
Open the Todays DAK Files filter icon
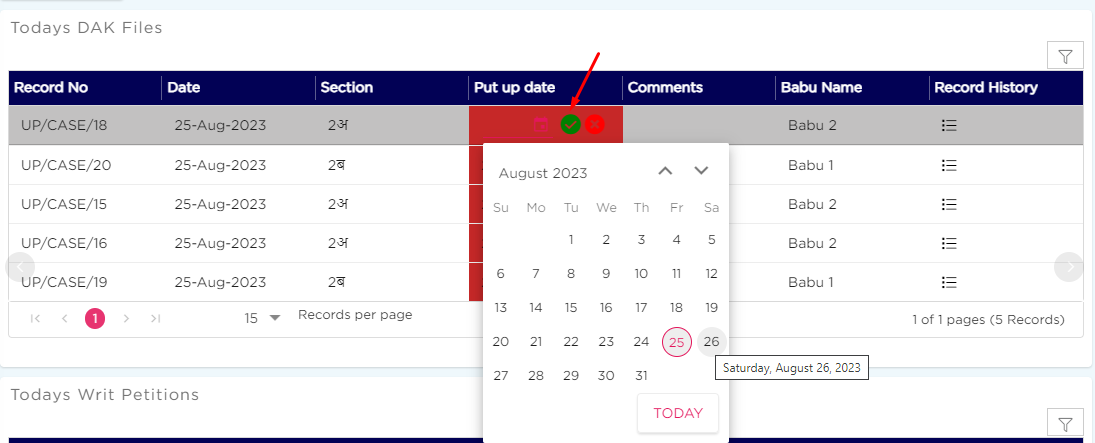[x=1065, y=56]
